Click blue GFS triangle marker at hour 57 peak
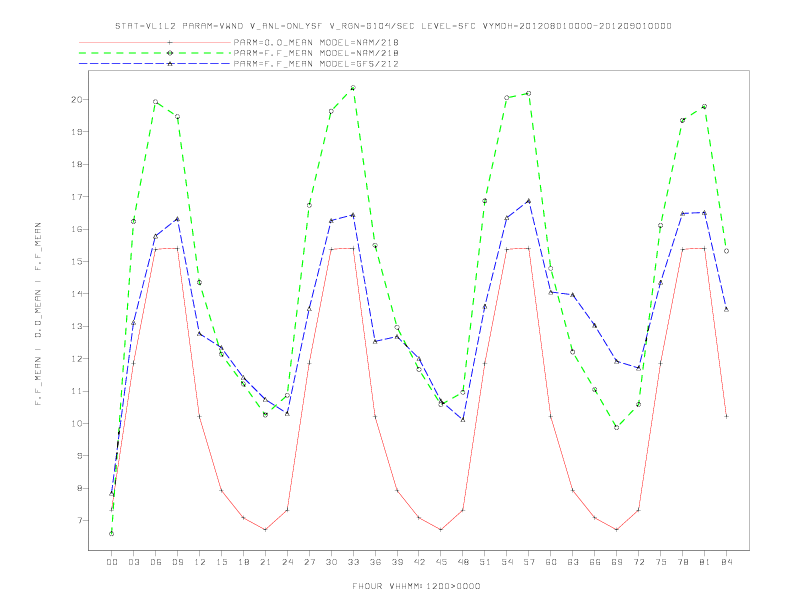792x612 pixels. tap(529, 200)
